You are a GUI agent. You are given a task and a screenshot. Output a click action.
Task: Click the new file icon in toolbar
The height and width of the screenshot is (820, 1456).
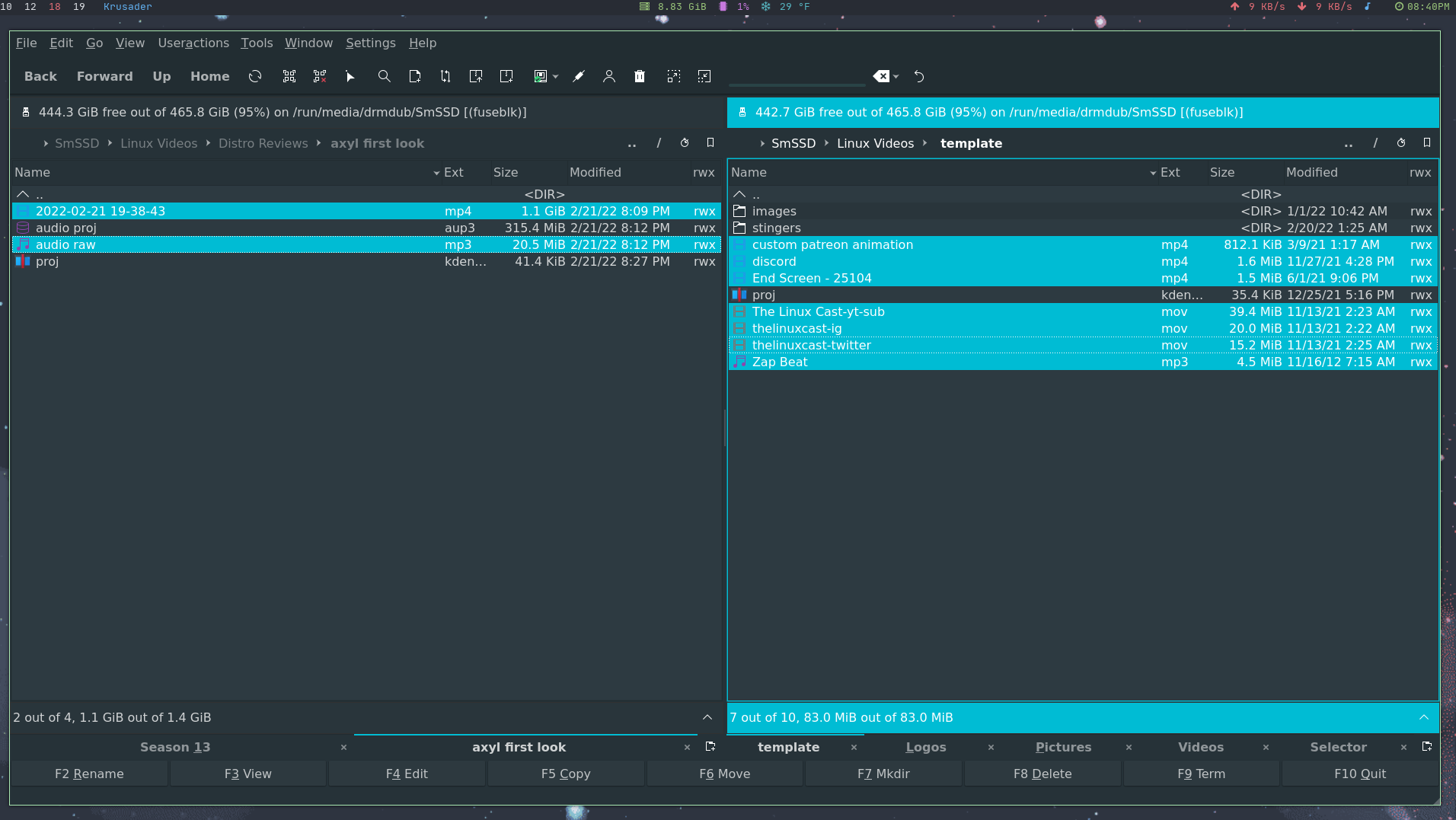(414, 76)
